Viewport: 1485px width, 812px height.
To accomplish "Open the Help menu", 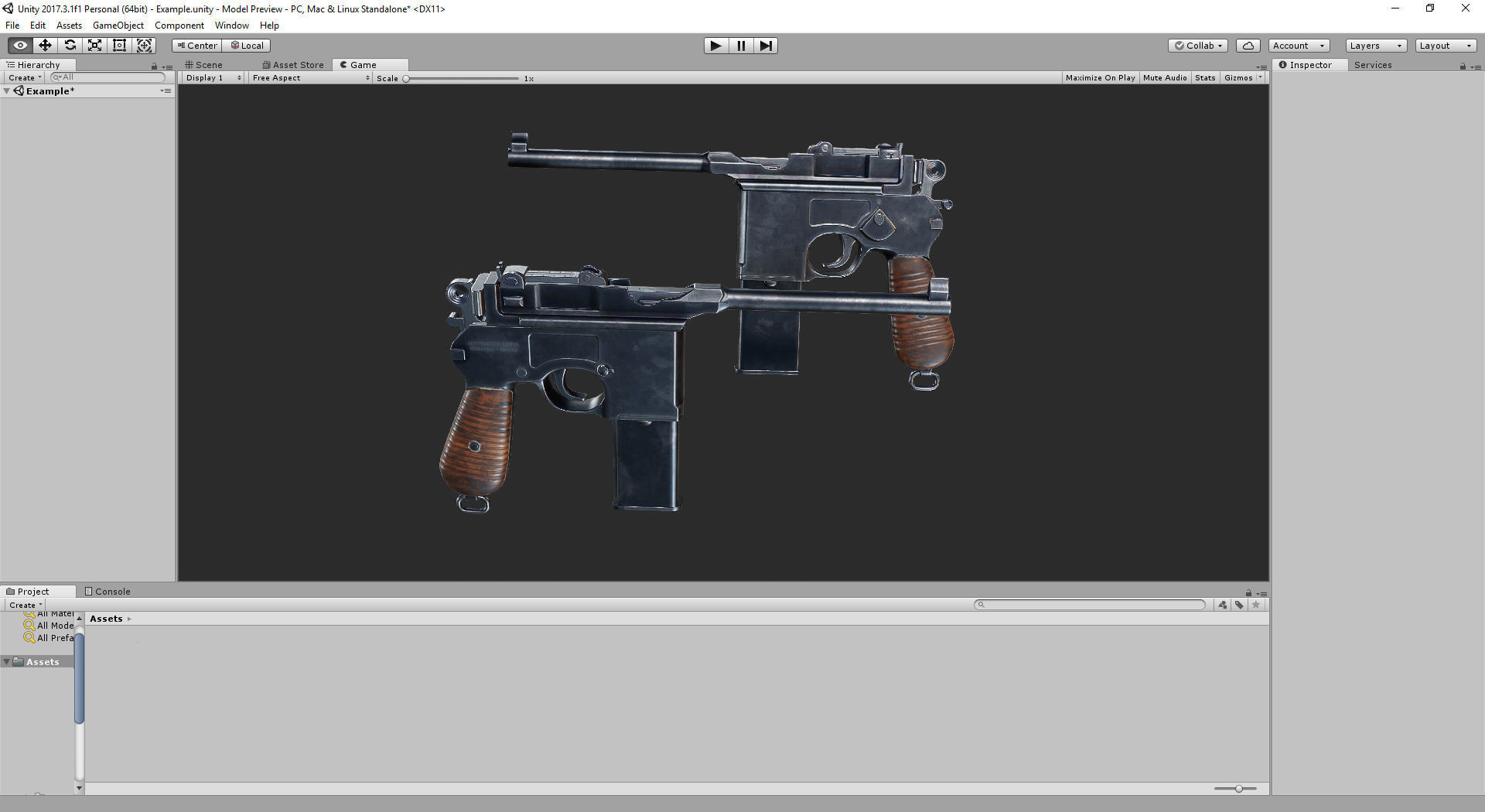I will (x=269, y=26).
